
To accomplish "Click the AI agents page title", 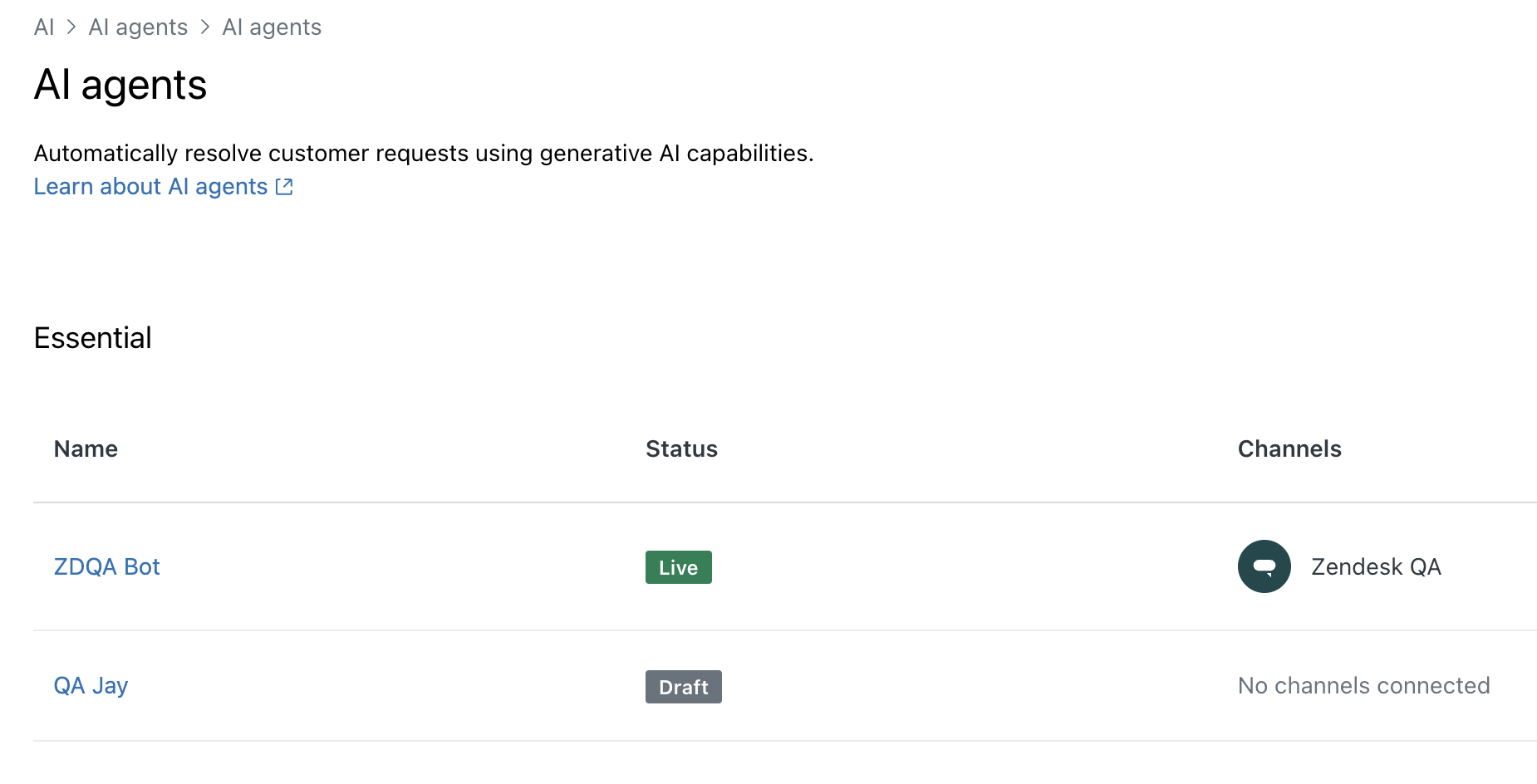I will (120, 85).
